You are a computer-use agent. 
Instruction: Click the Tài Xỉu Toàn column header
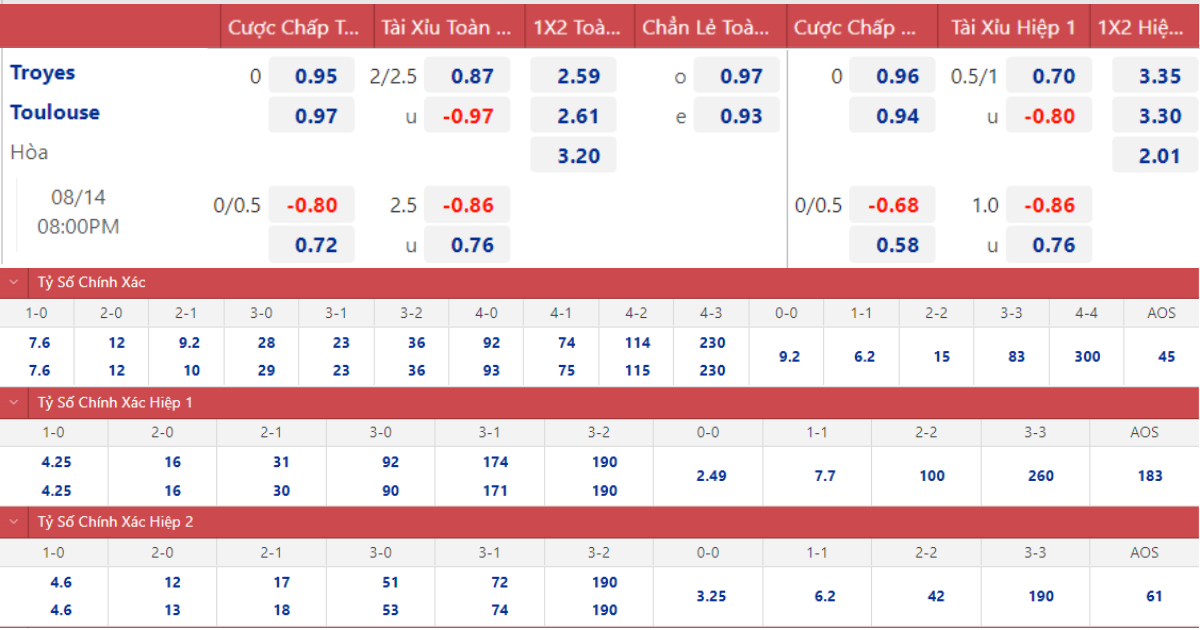pyautogui.click(x=449, y=27)
